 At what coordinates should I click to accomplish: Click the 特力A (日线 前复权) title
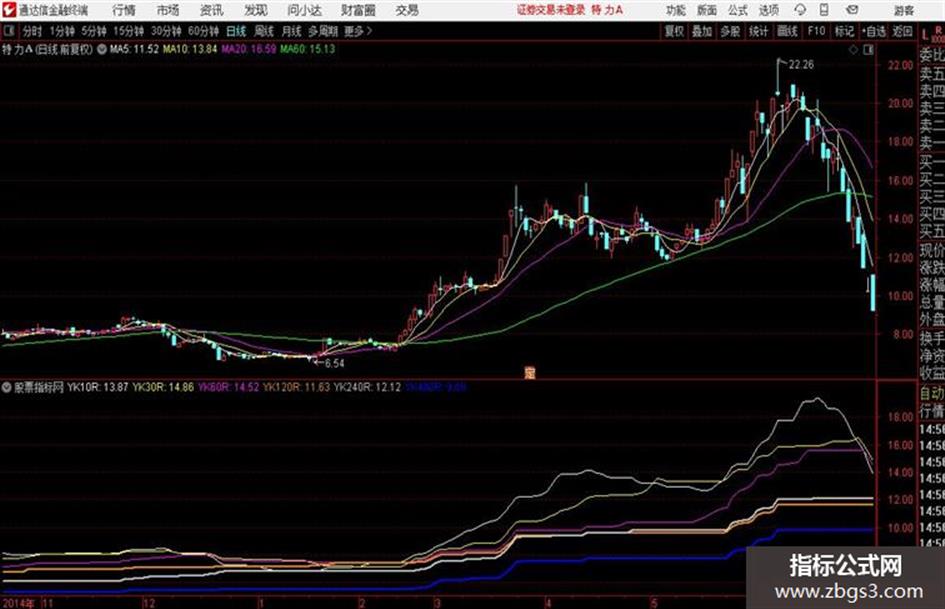48,49
